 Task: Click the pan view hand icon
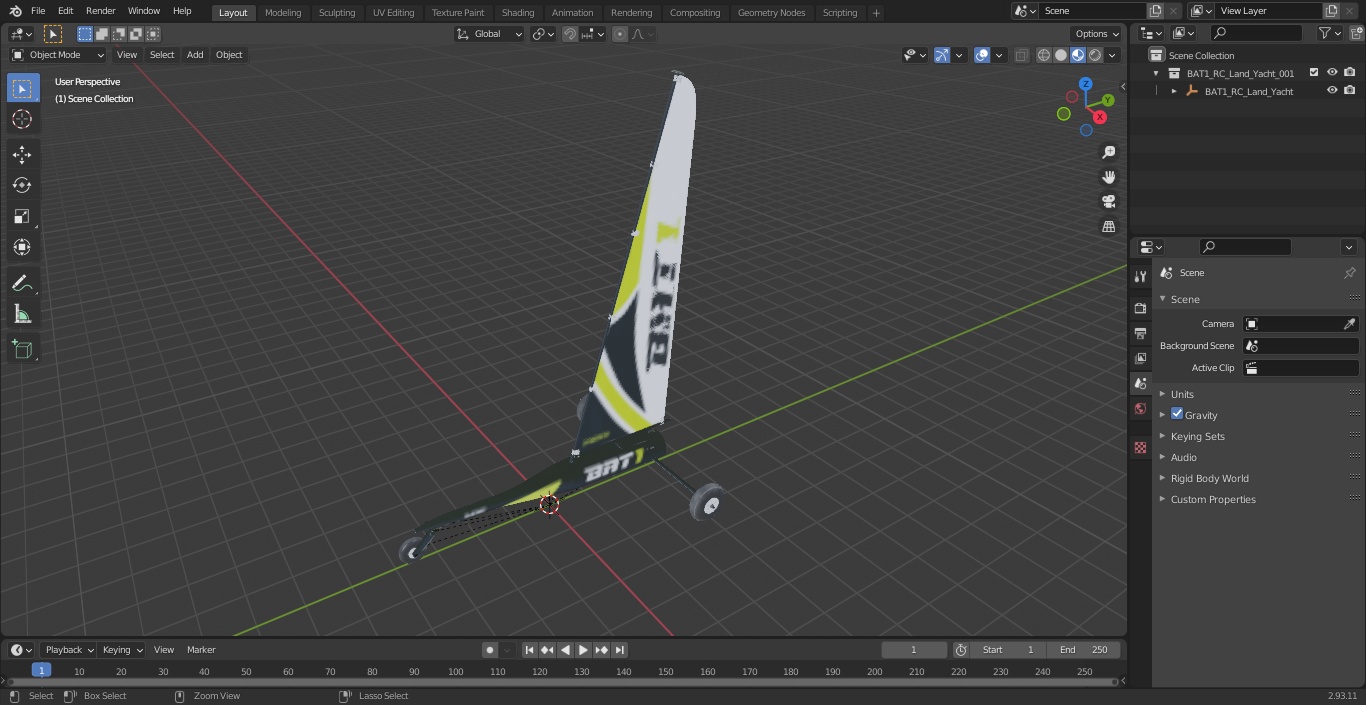click(x=1108, y=177)
